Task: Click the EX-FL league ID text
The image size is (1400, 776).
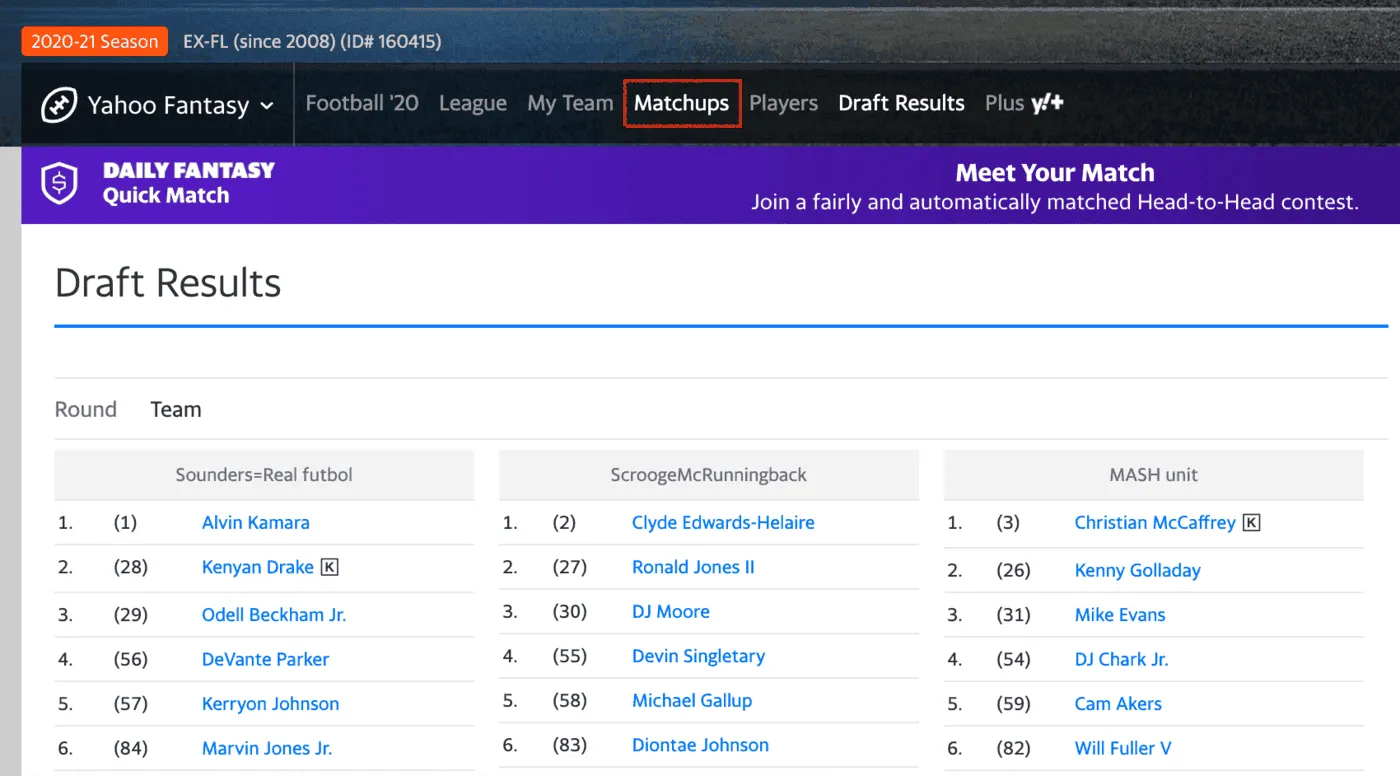Action: coord(312,41)
